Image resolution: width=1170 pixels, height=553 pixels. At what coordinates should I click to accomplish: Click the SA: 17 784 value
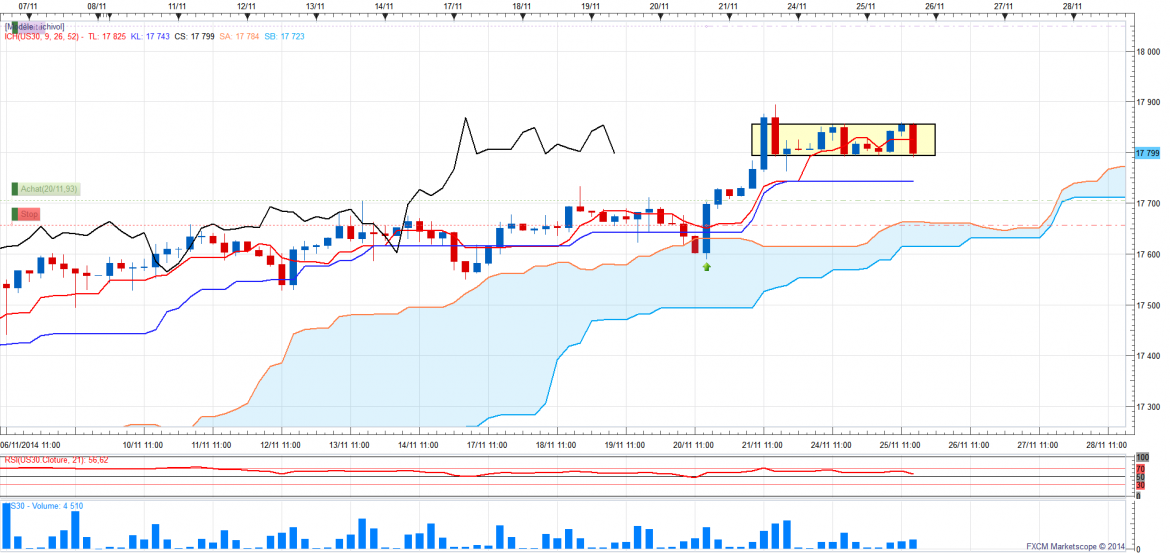point(239,36)
